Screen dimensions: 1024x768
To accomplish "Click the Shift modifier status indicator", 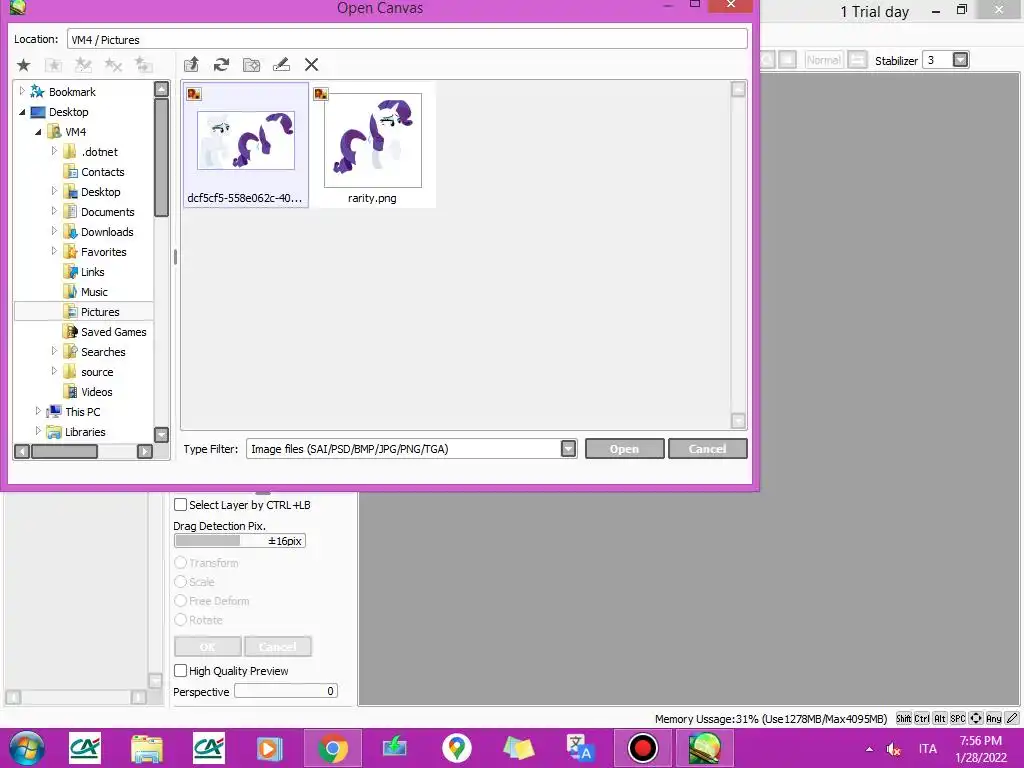I will 903,718.
